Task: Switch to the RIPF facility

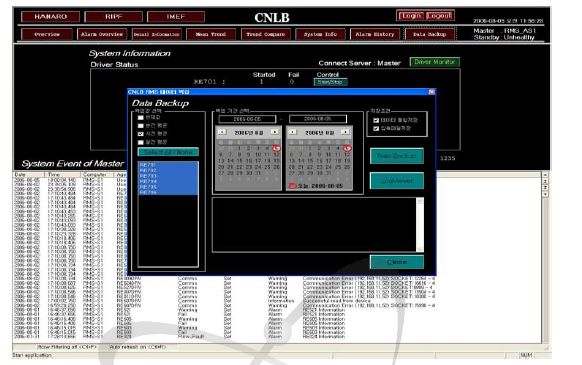Action: pyautogui.click(x=114, y=17)
